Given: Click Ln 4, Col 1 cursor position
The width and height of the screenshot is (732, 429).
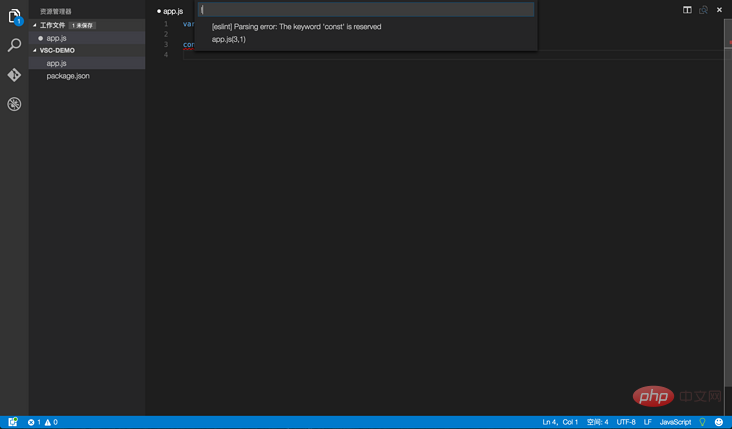Looking at the screenshot, I should 561,422.
